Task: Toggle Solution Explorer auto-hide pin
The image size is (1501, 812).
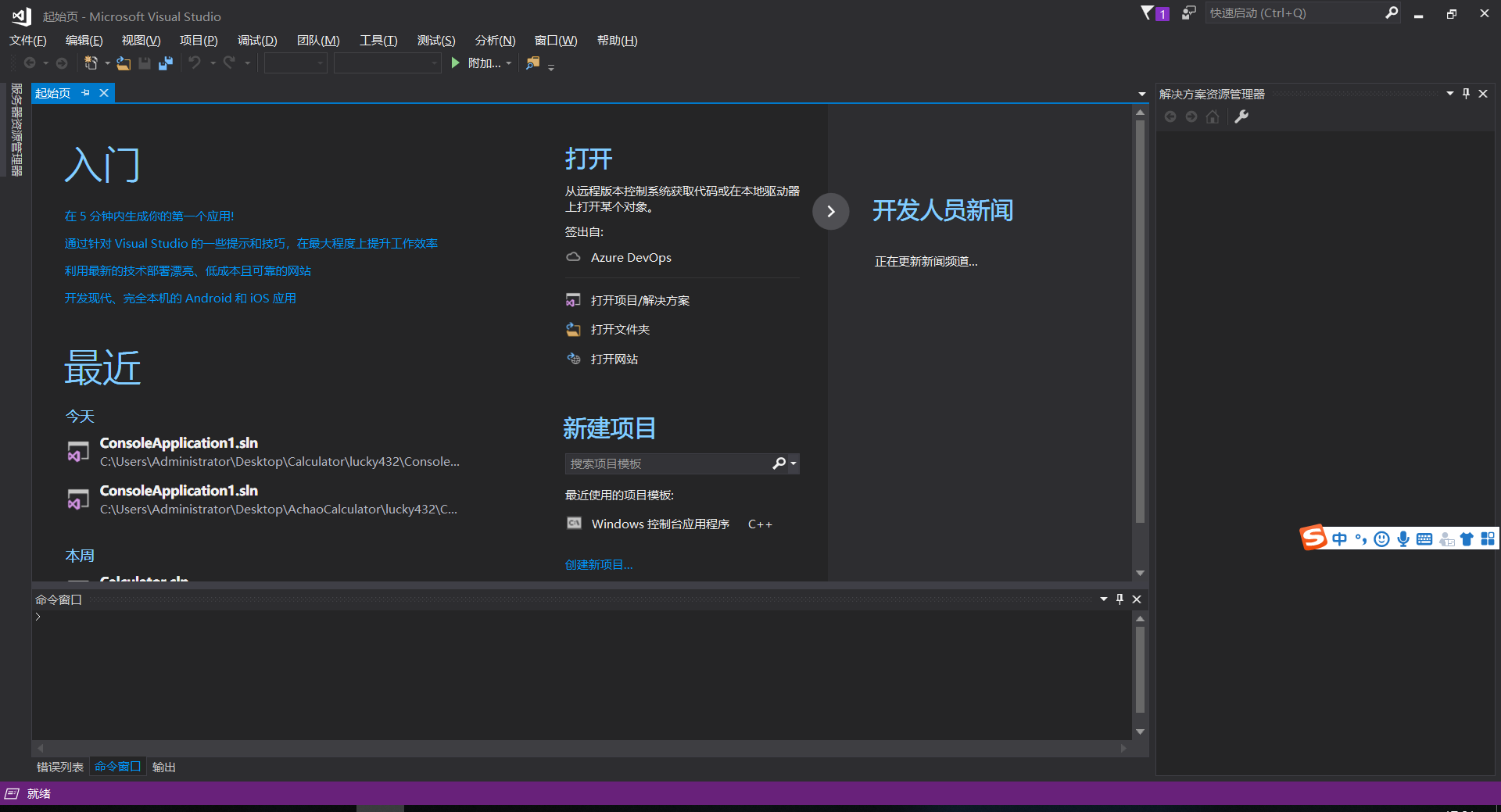Action: point(1466,94)
